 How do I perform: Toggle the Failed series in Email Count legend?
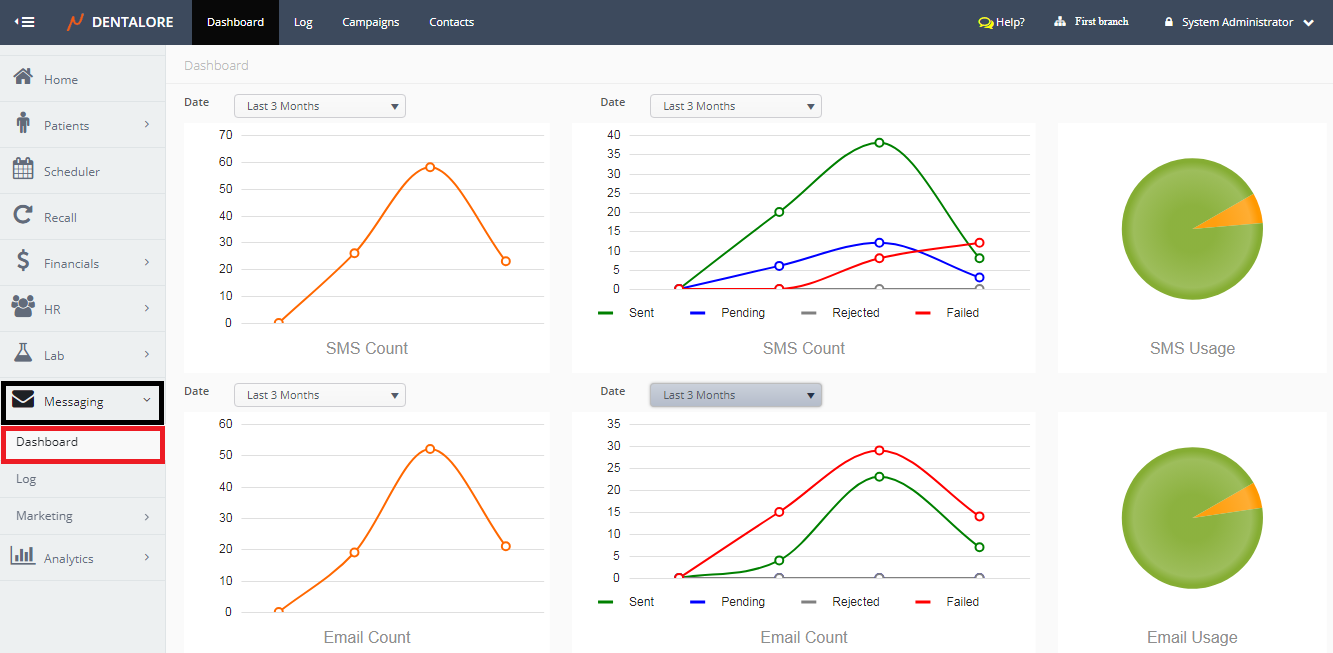pyautogui.click(x=948, y=602)
